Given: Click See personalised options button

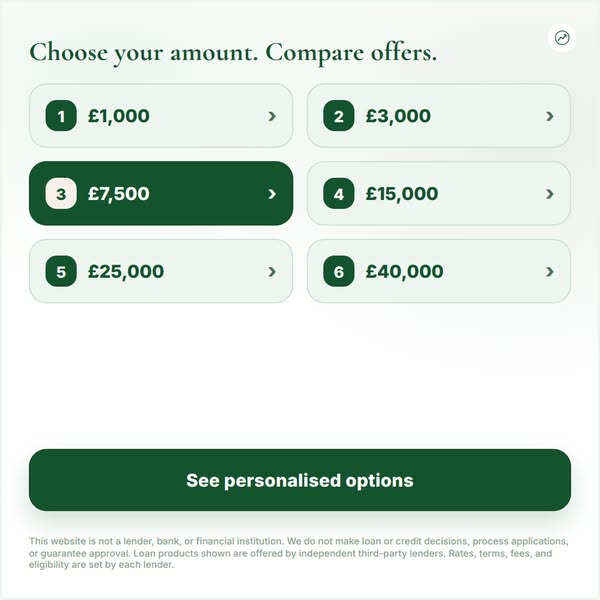Looking at the screenshot, I should pos(300,480).
